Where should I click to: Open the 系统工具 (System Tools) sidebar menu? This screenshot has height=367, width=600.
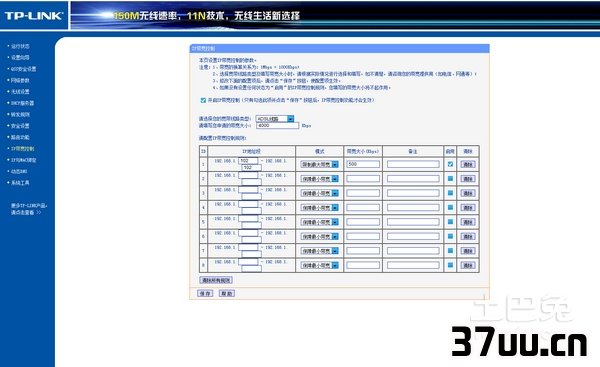[20, 183]
